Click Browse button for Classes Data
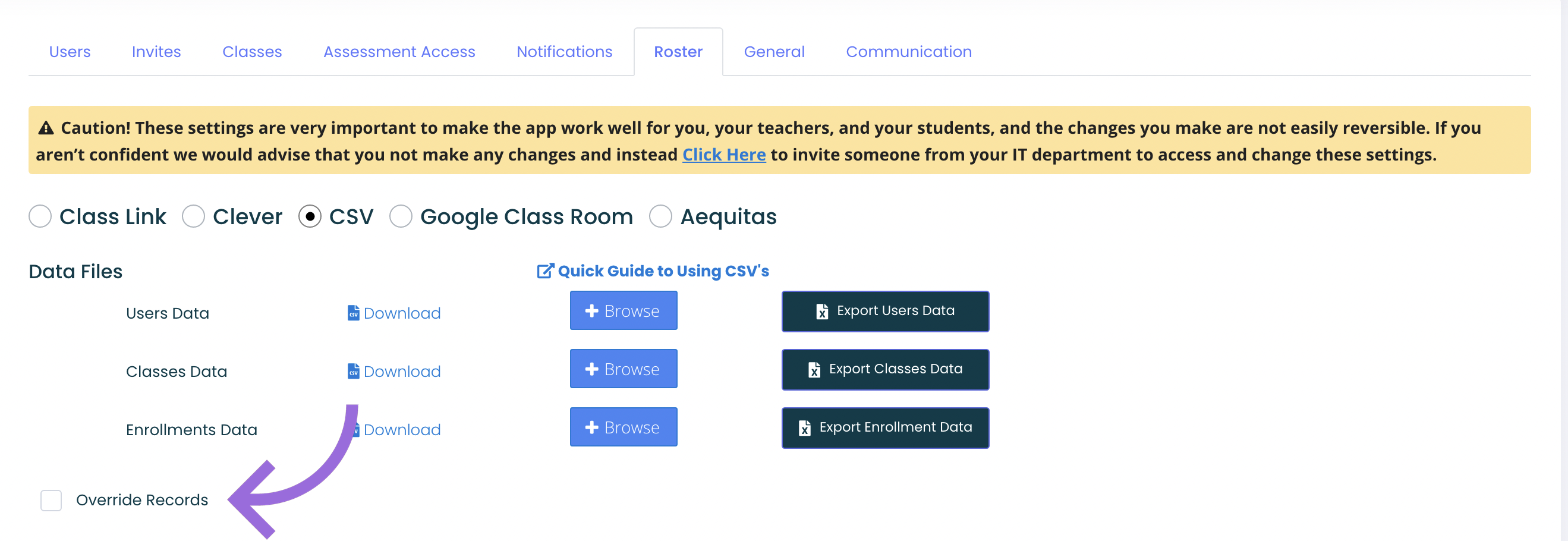 click(624, 369)
